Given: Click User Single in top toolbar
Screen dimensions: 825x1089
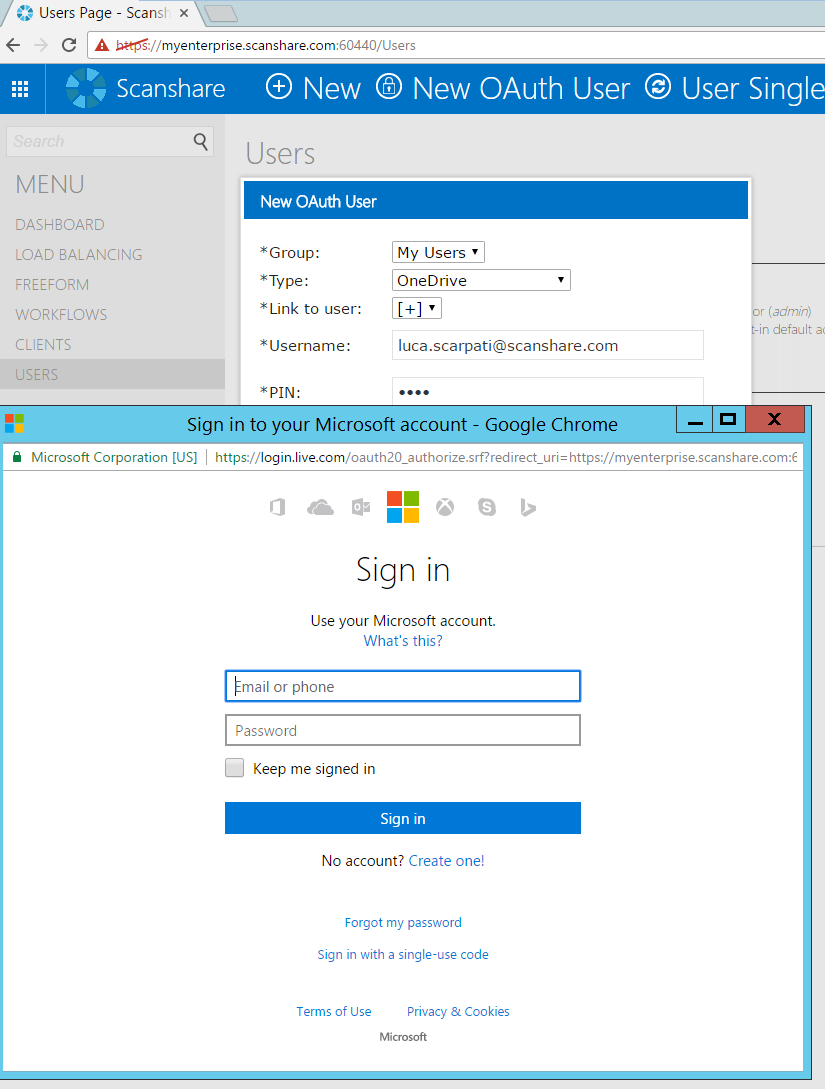Looking at the screenshot, I should click(x=735, y=88).
